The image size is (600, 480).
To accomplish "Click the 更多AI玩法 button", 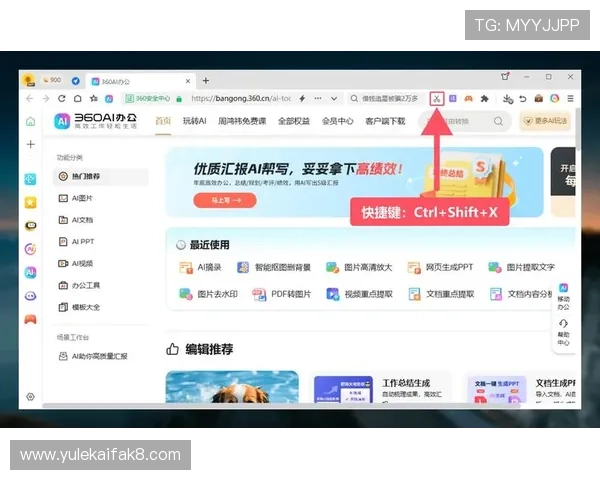I will click(545, 121).
